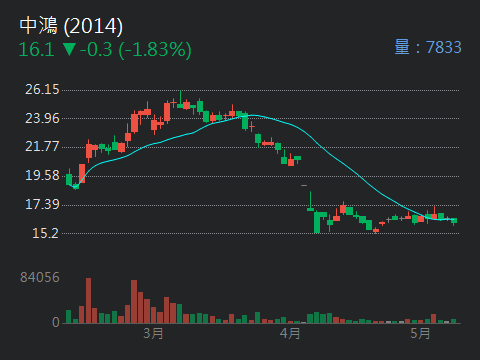The image size is (480, 360).
Task: Click the 3月 date axis label
Action: [x=153, y=333]
